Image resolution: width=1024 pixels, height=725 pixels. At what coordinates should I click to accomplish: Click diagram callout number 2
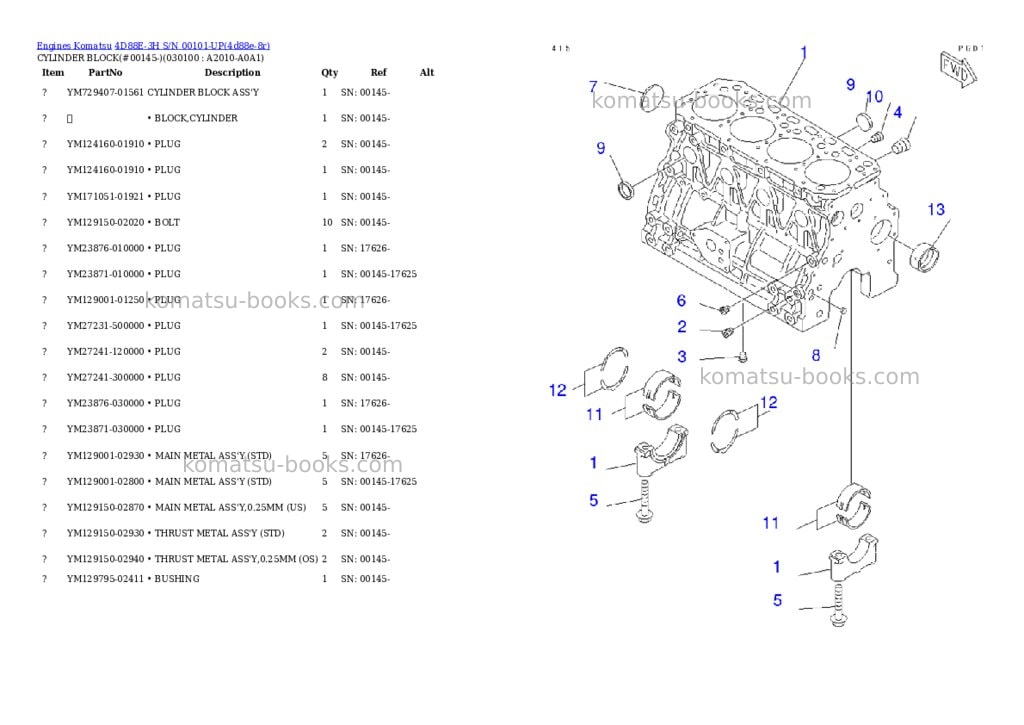[682, 326]
